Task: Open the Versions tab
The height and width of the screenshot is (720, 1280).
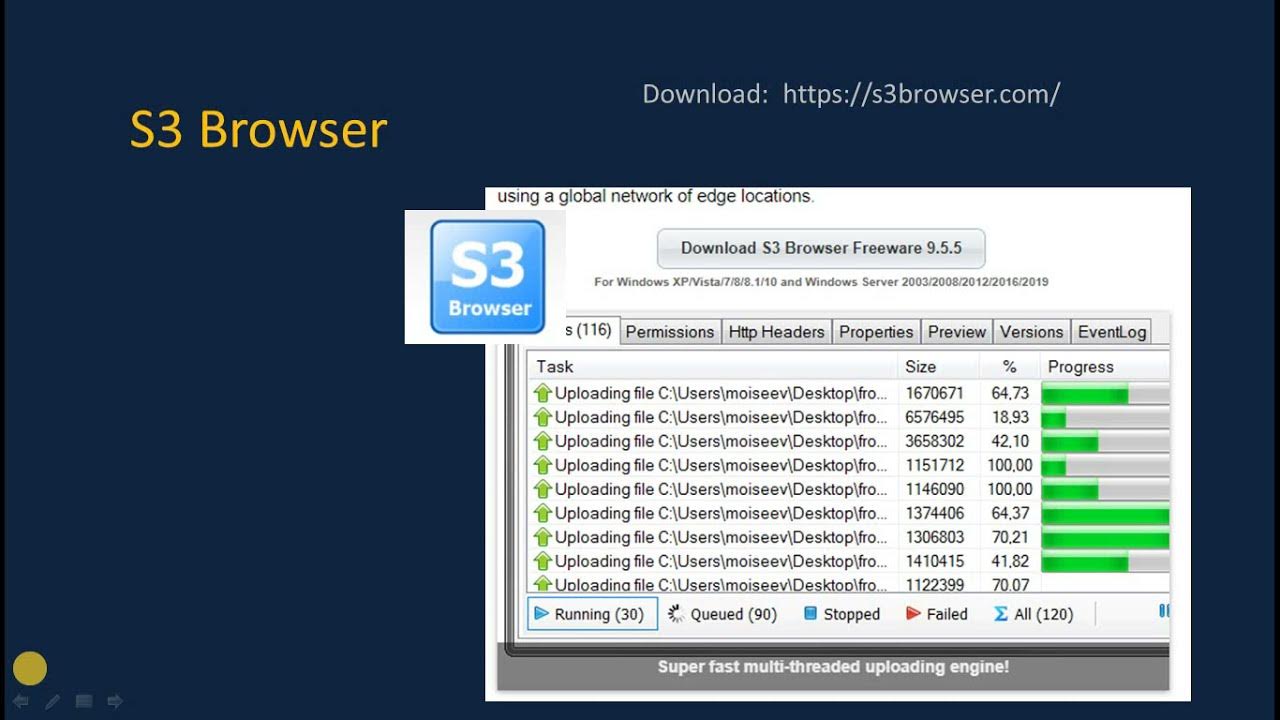Action: pyautogui.click(x=1031, y=332)
